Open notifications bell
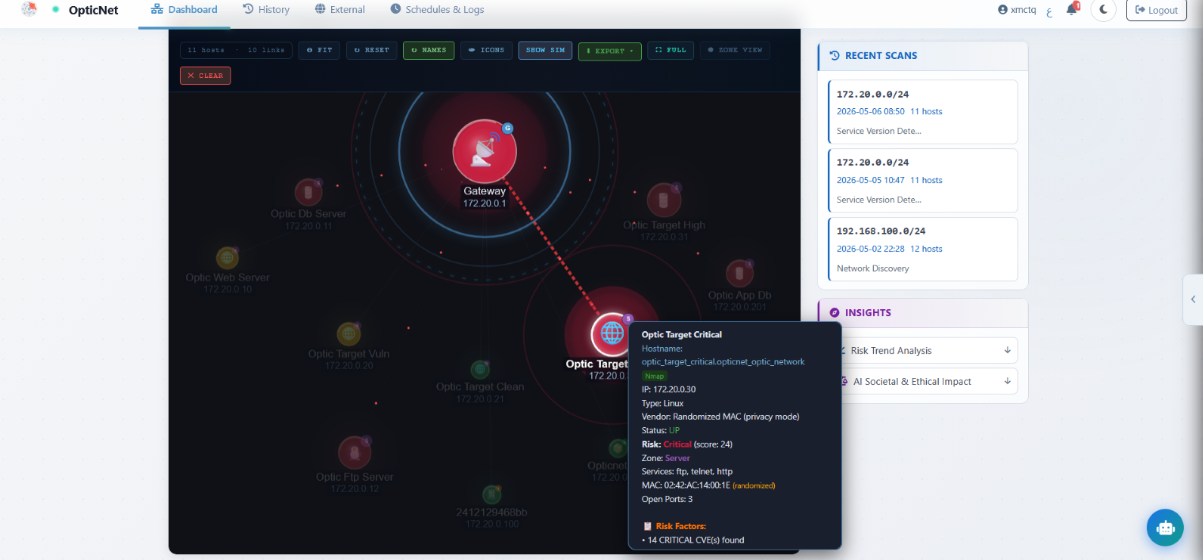 [1073, 9]
